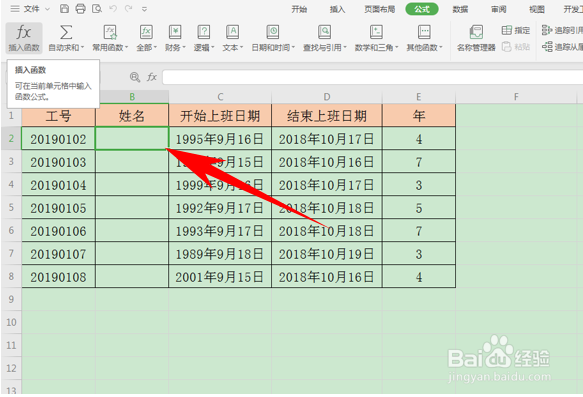Open the common functions (常用函数) list
Screen dimensions: 583x397
coord(110,38)
